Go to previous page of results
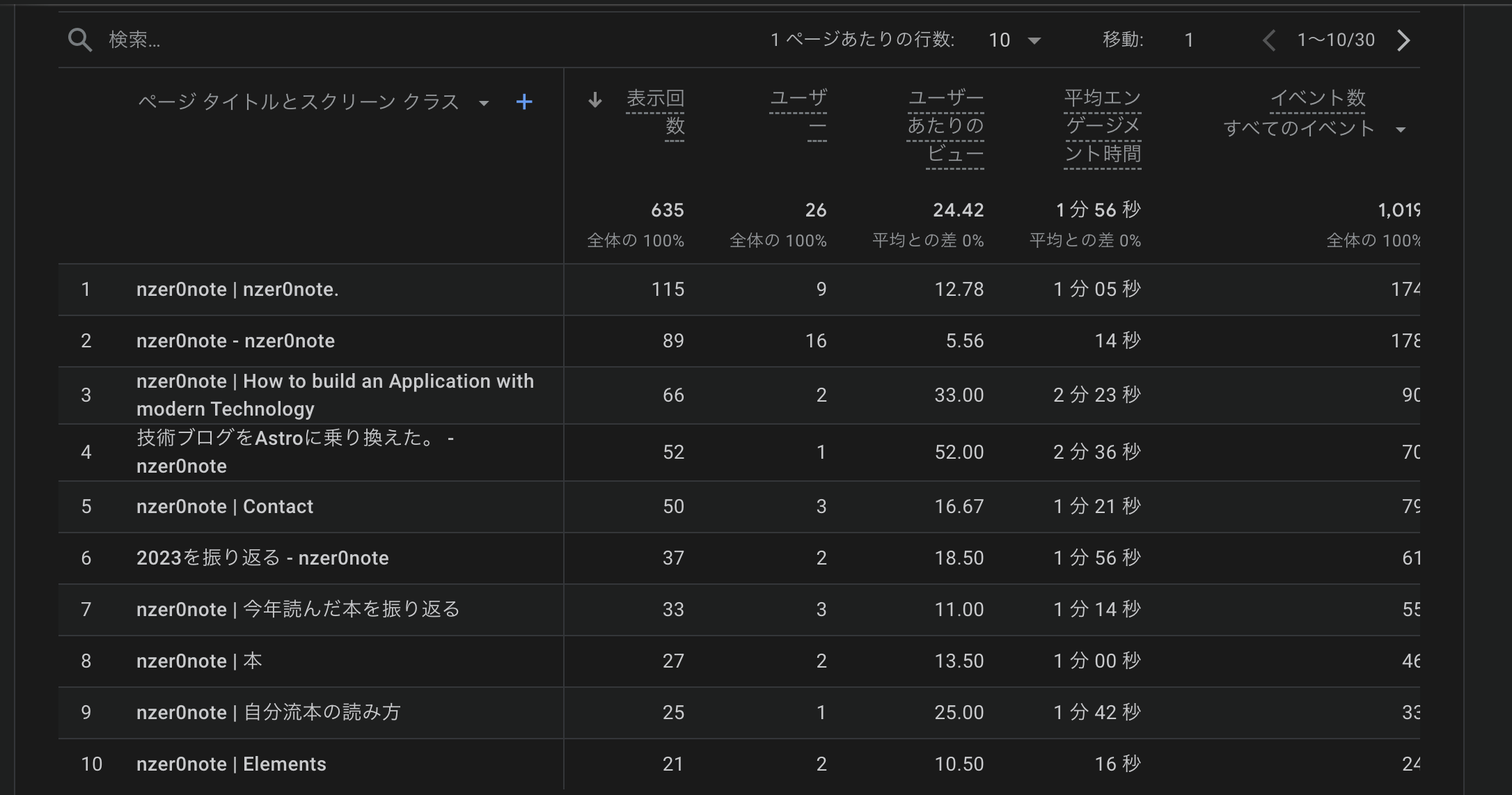The width and height of the screenshot is (1512, 795). [x=1269, y=40]
